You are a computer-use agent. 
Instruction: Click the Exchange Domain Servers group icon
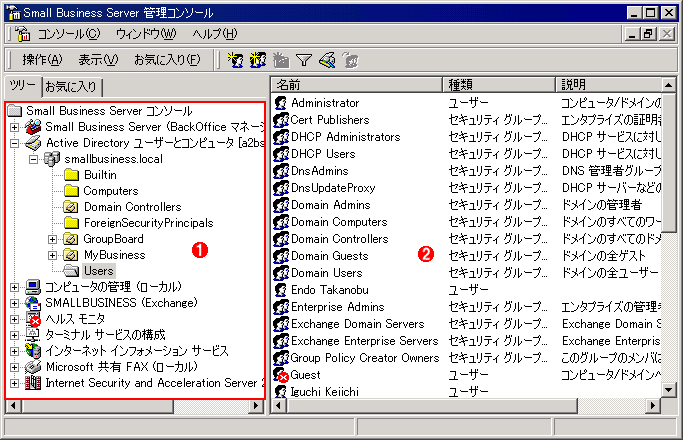[x=281, y=324]
